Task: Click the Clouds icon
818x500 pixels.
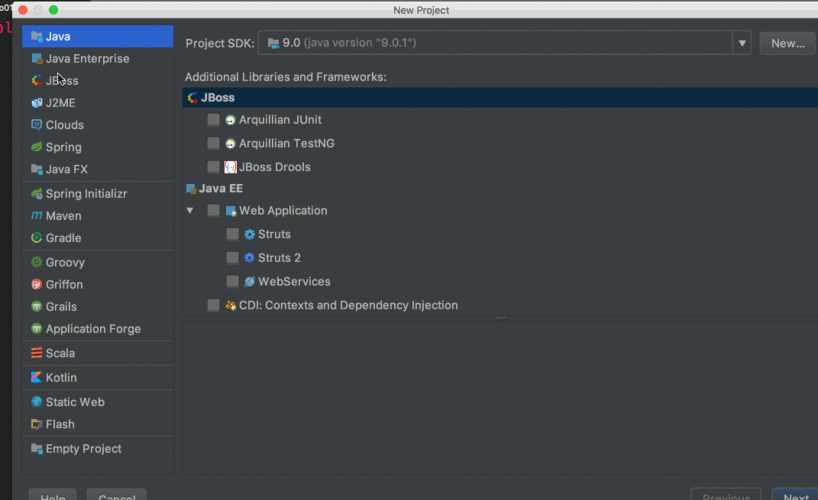Action: (x=37, y=125)
